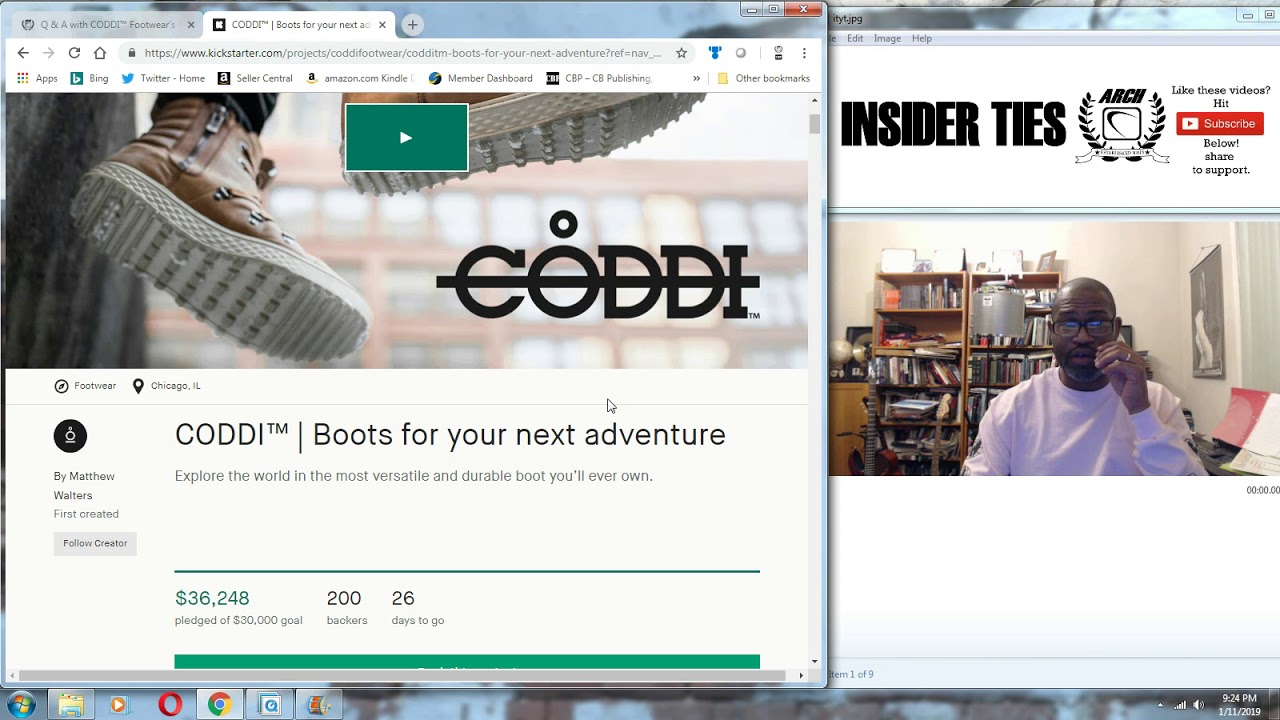
Task: Reload the Kickstarter page
Action: [x=74, y=53]
